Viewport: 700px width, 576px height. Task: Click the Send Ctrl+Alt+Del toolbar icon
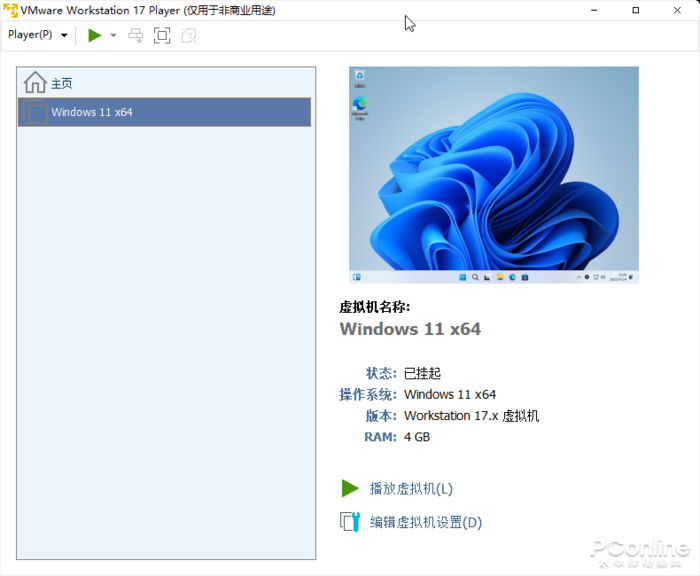[x=136, y=35]
